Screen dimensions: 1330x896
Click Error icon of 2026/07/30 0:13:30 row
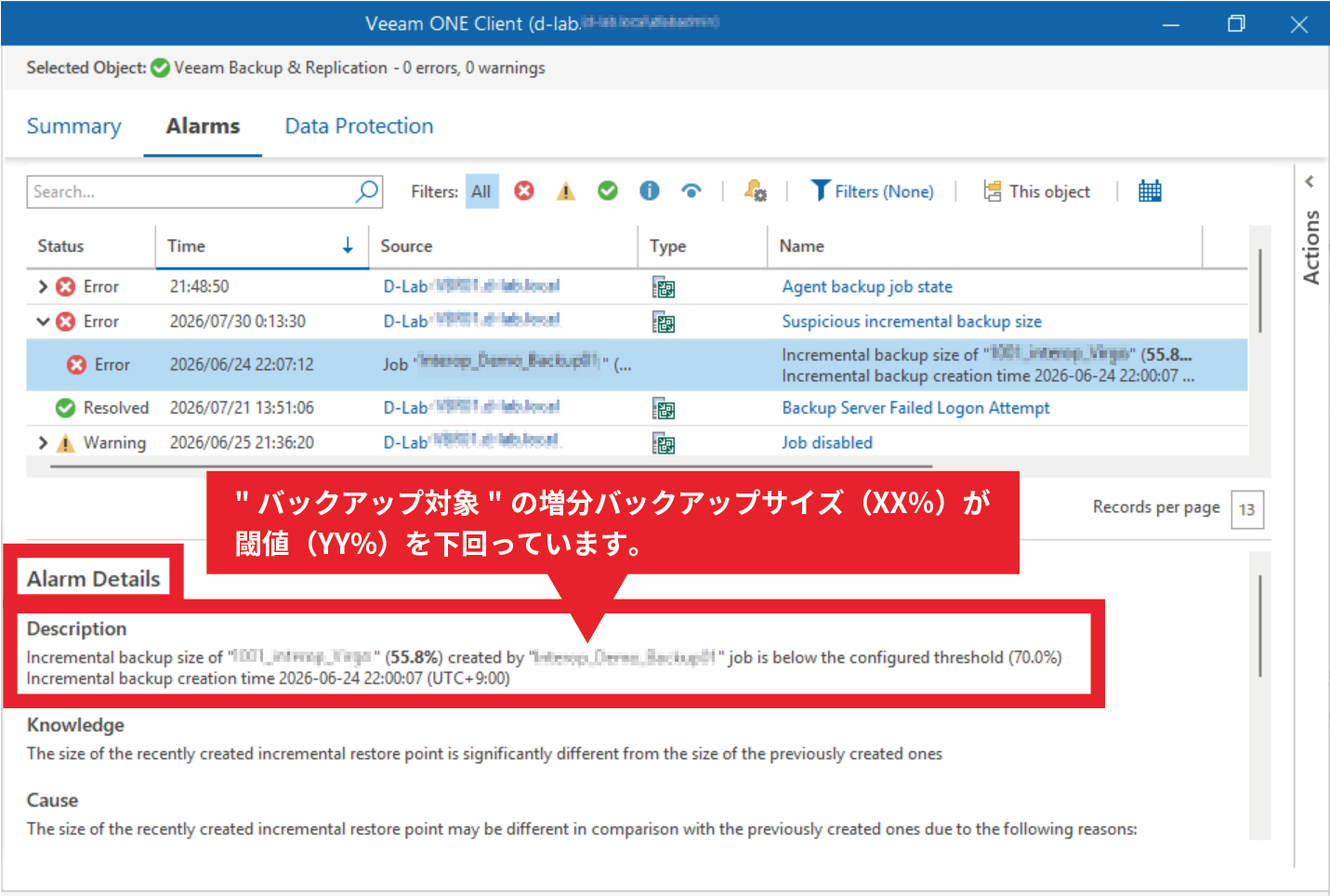pyautogui.click(x=65, y=322)
